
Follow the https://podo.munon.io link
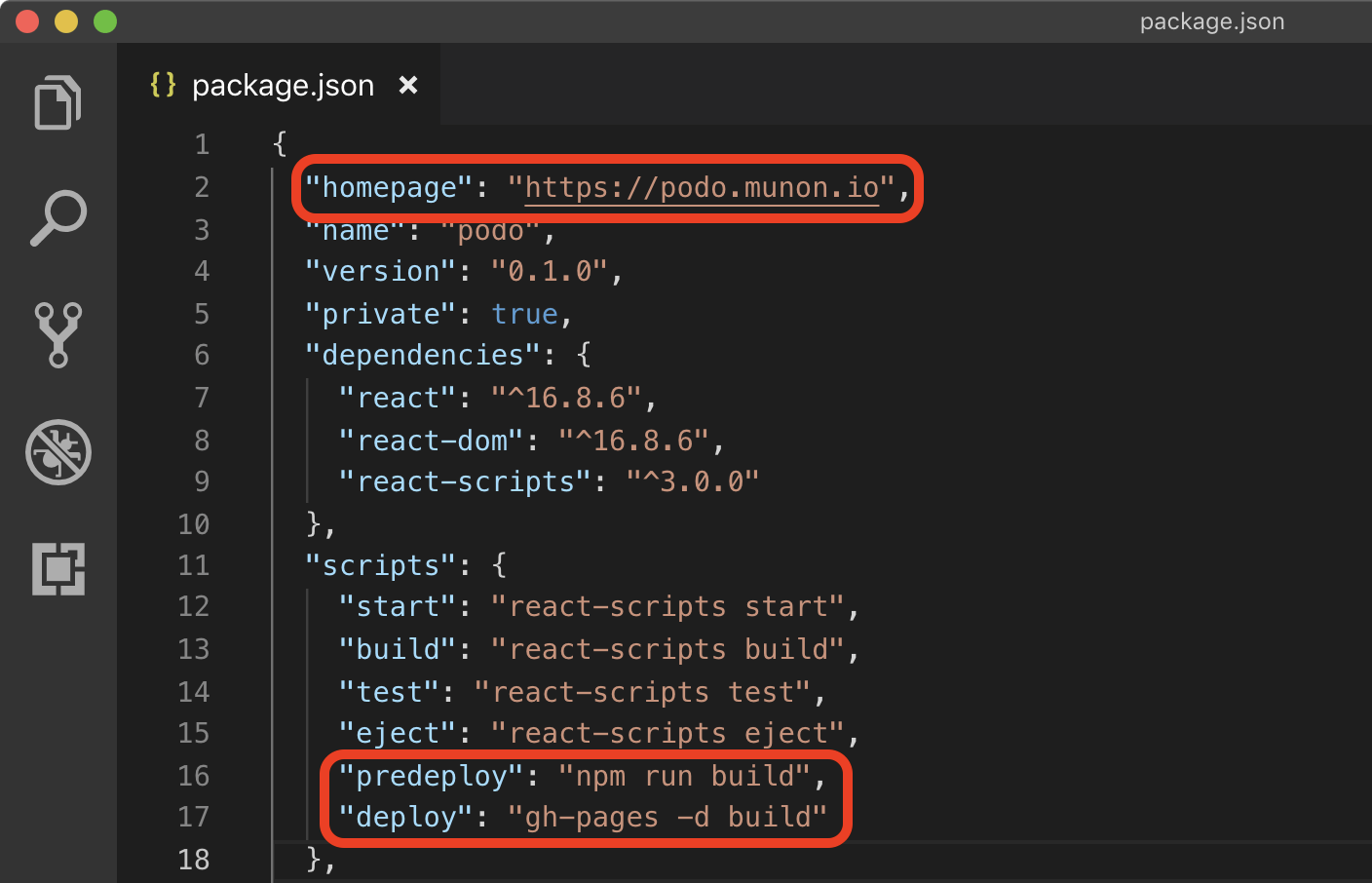coord(700,187)
